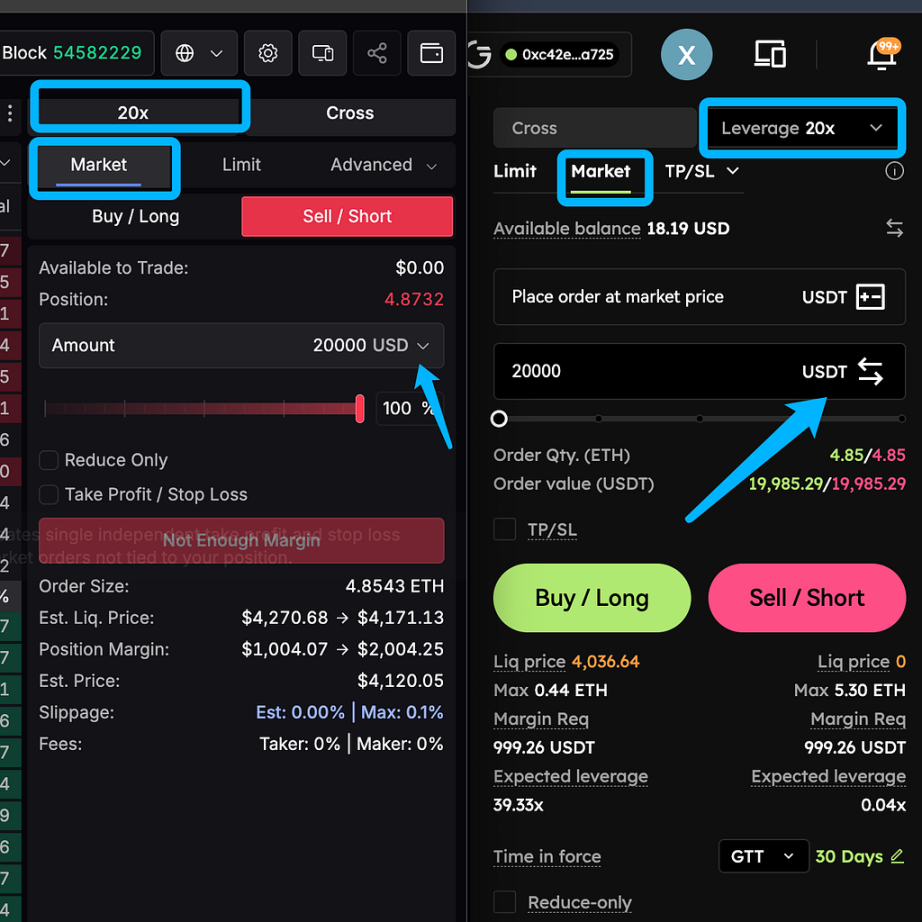Click the red amount slider handle
This screenshot has height=922, width=922.
click(360, 408)
